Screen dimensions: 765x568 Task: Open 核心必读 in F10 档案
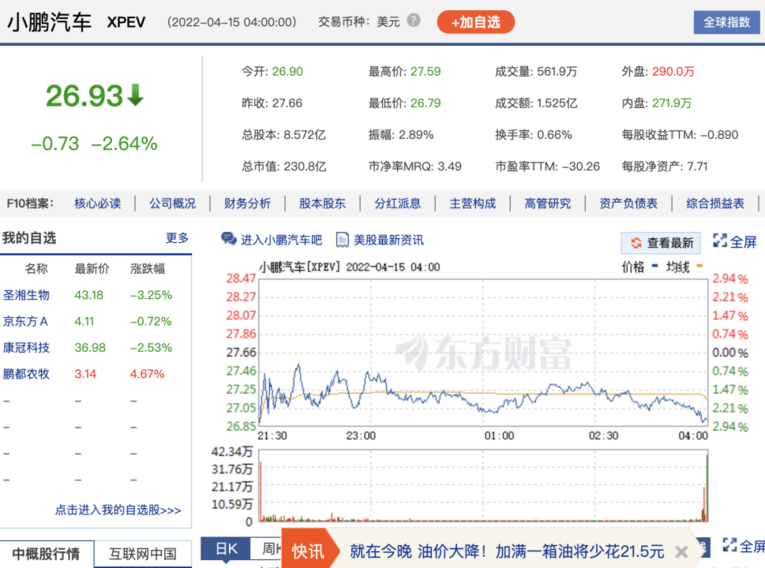pyautogui.click(x=98, y=203)
